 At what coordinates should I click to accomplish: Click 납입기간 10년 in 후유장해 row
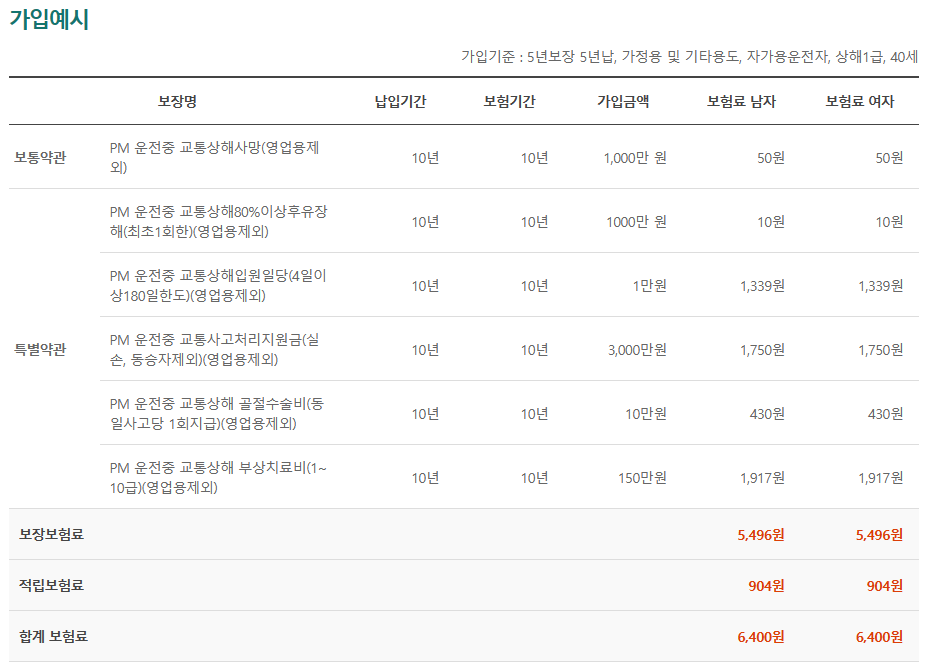point(425,222)
